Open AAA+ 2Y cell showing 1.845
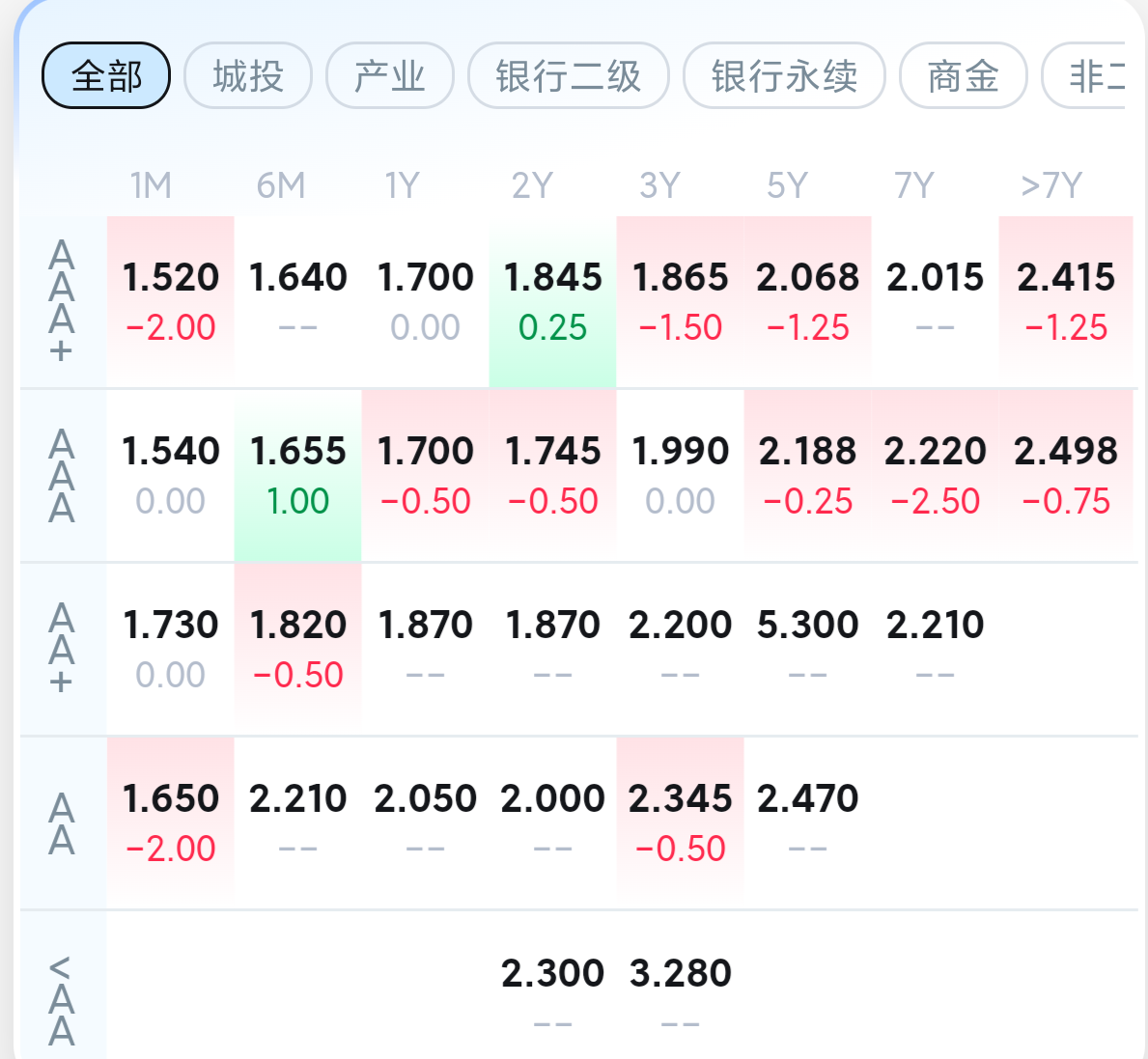This screenshot has height=1059, width=1148. [x=552, y=301]
